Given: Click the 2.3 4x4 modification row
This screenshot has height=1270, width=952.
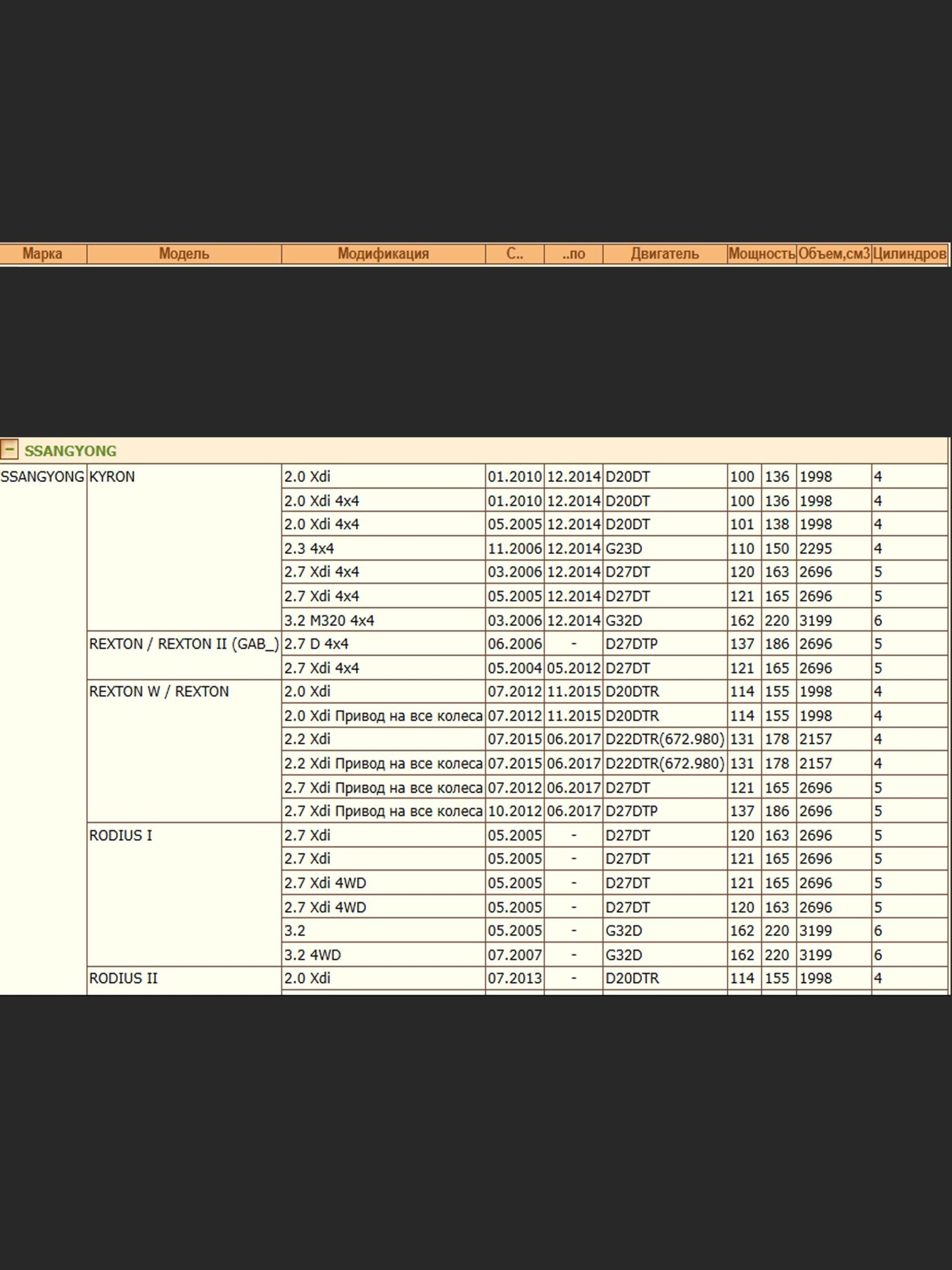Looking at the screenshot, I should [309, 549].
